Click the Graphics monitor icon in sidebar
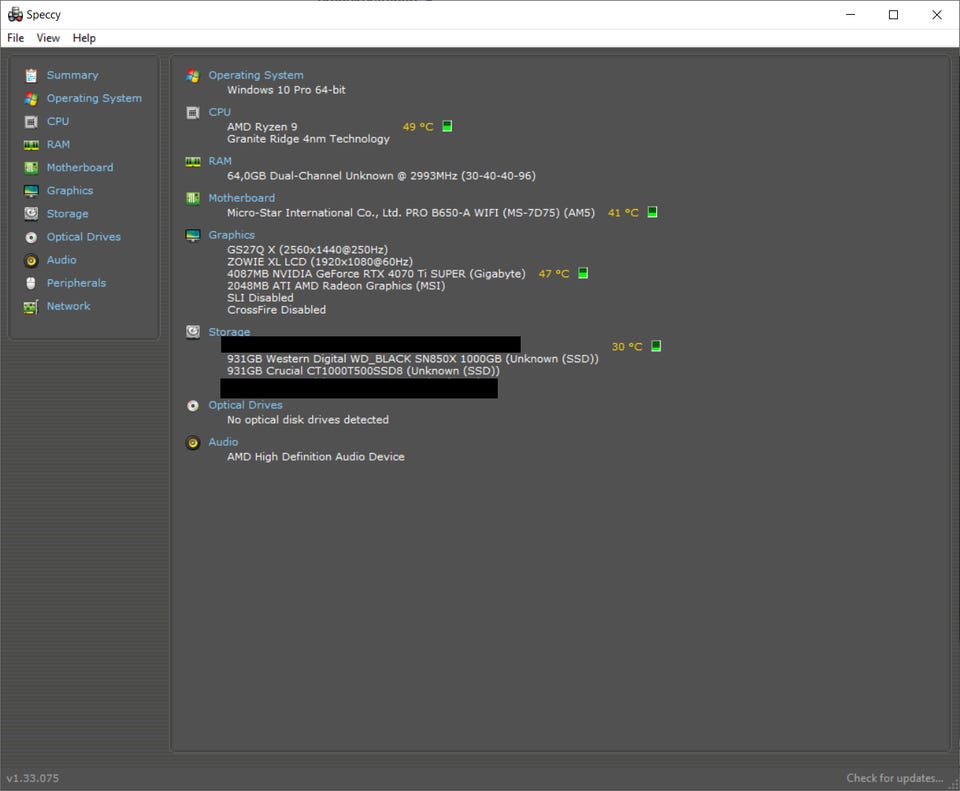The width and height of the screenshot is (960, 791). click(31, 191)
